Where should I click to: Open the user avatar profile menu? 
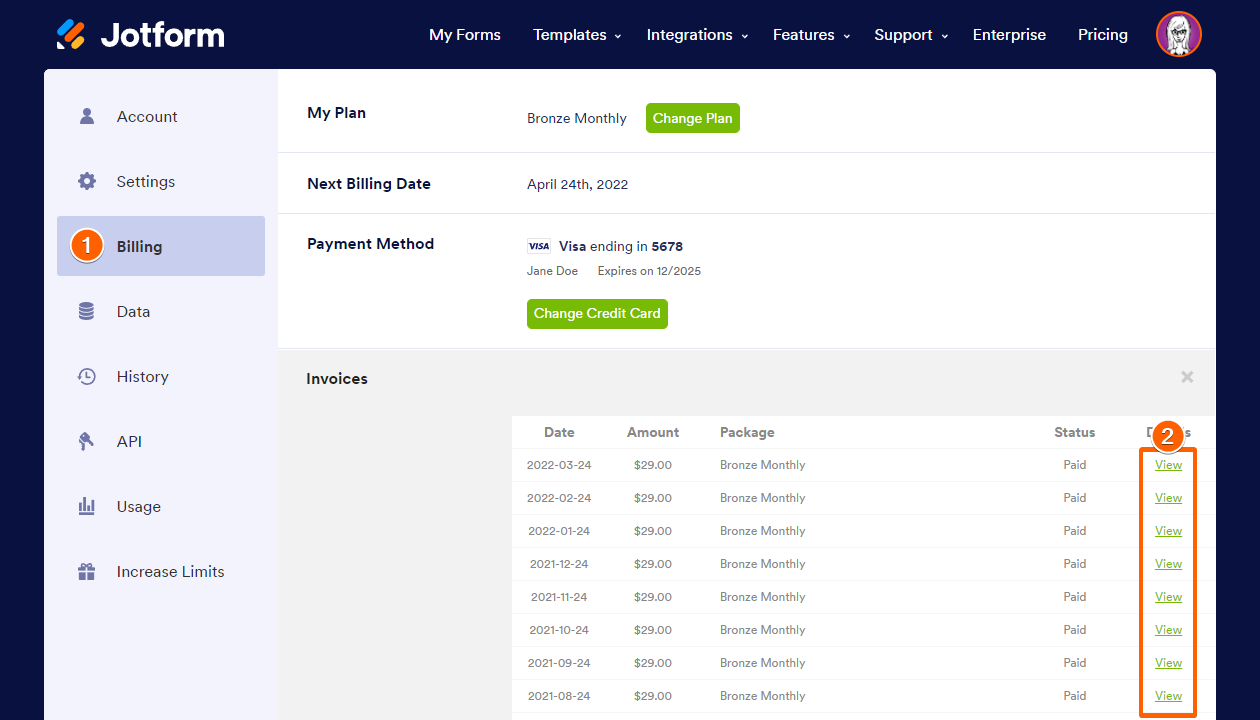(x=1179, y=34)
